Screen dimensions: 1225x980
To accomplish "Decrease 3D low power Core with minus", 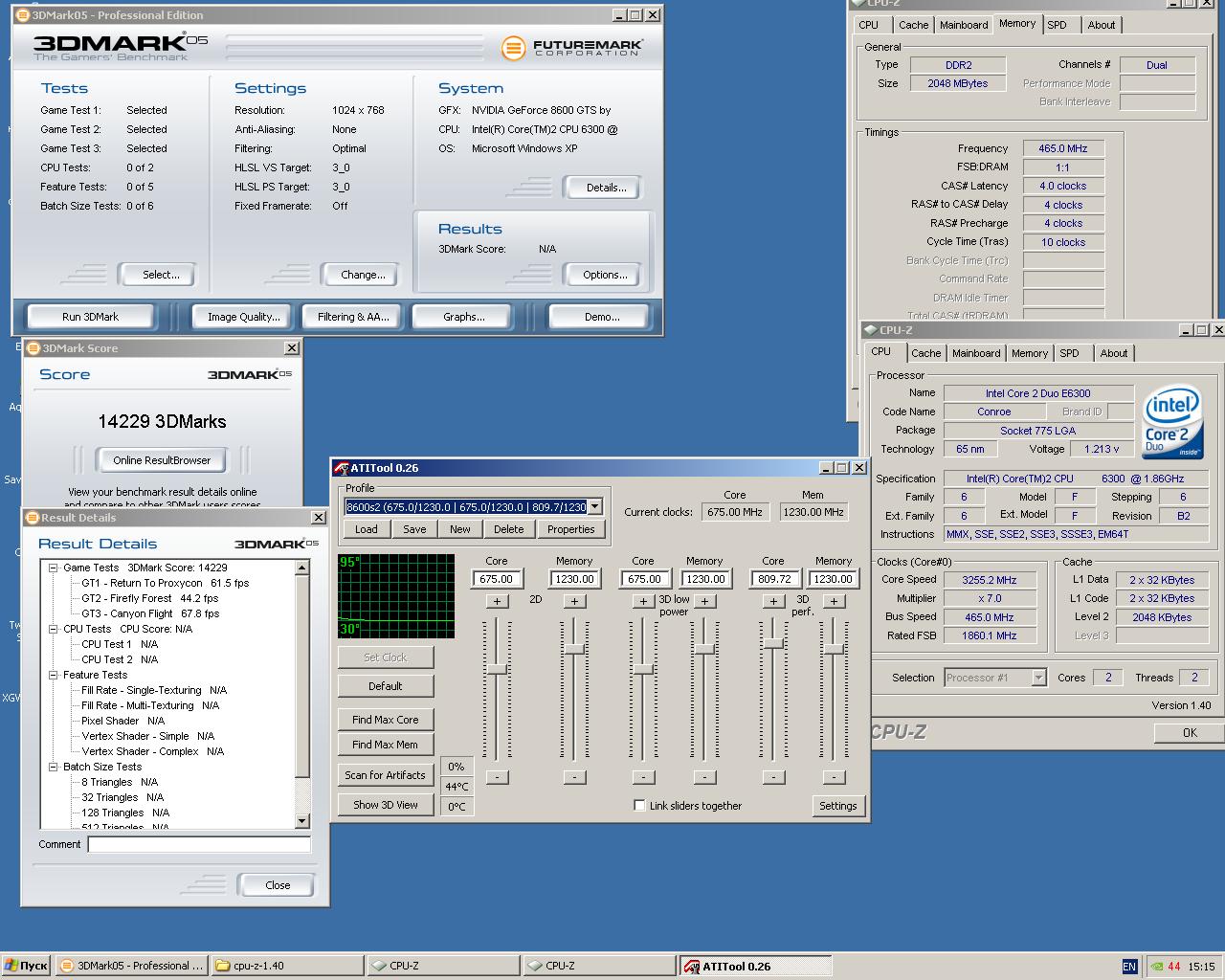I will coord(643,777).
